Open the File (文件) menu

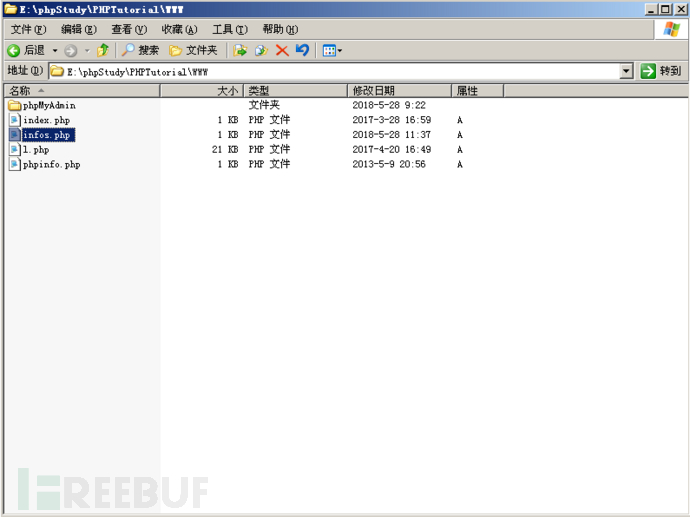[28, 29]
